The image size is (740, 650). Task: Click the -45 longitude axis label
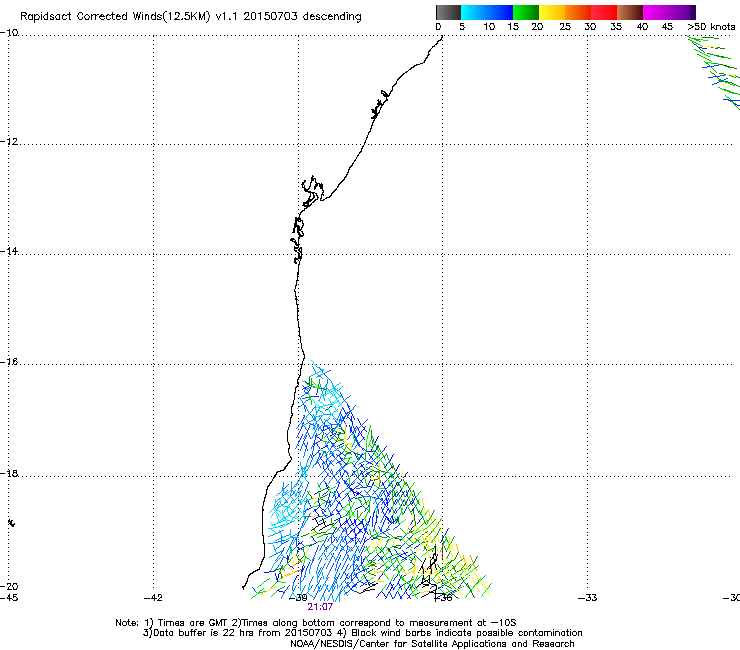pyautogui.click(x=9, y=598)
